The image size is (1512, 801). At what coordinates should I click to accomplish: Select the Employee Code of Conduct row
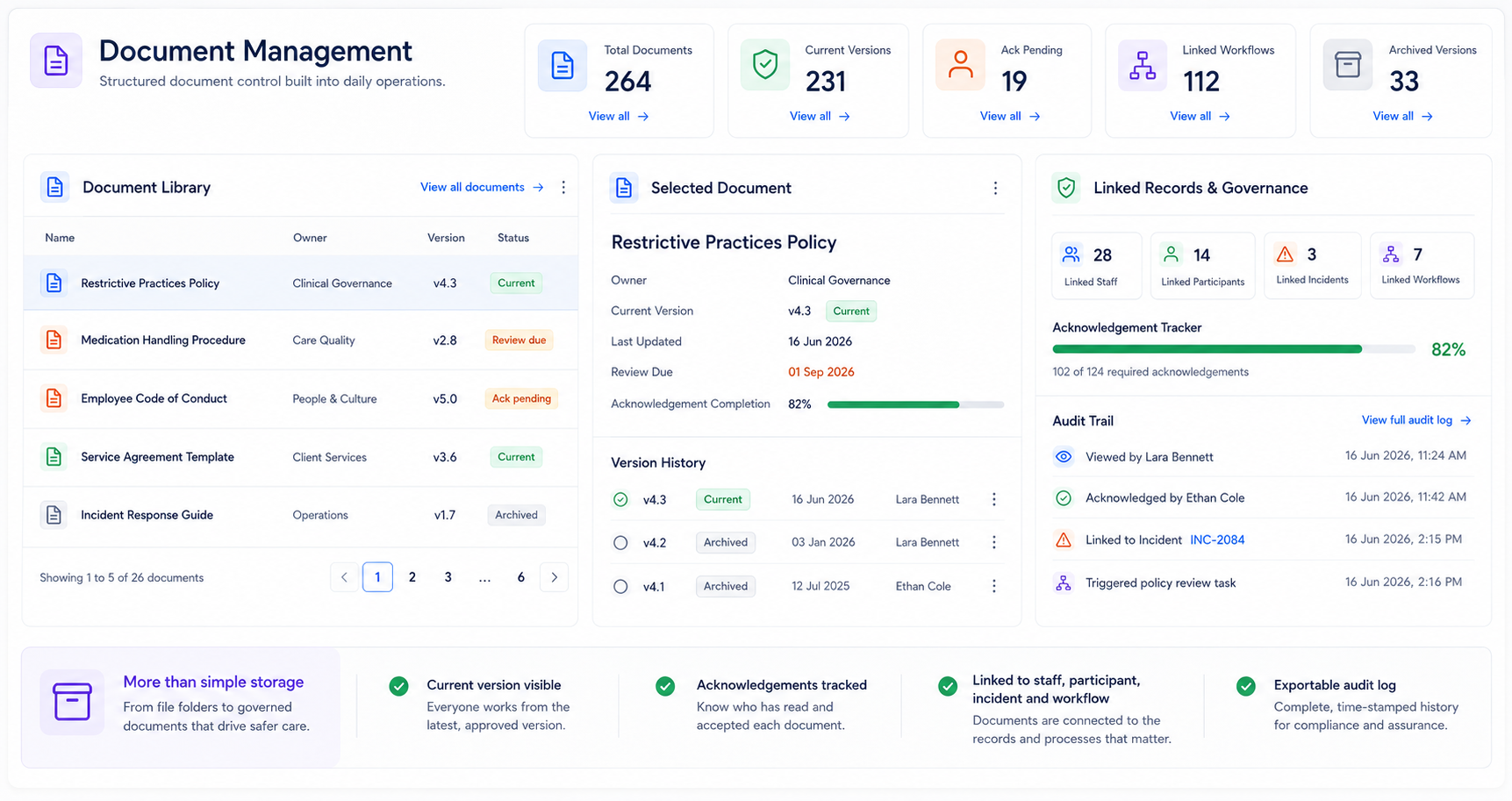pyautogui.click(x=300, y=398)
